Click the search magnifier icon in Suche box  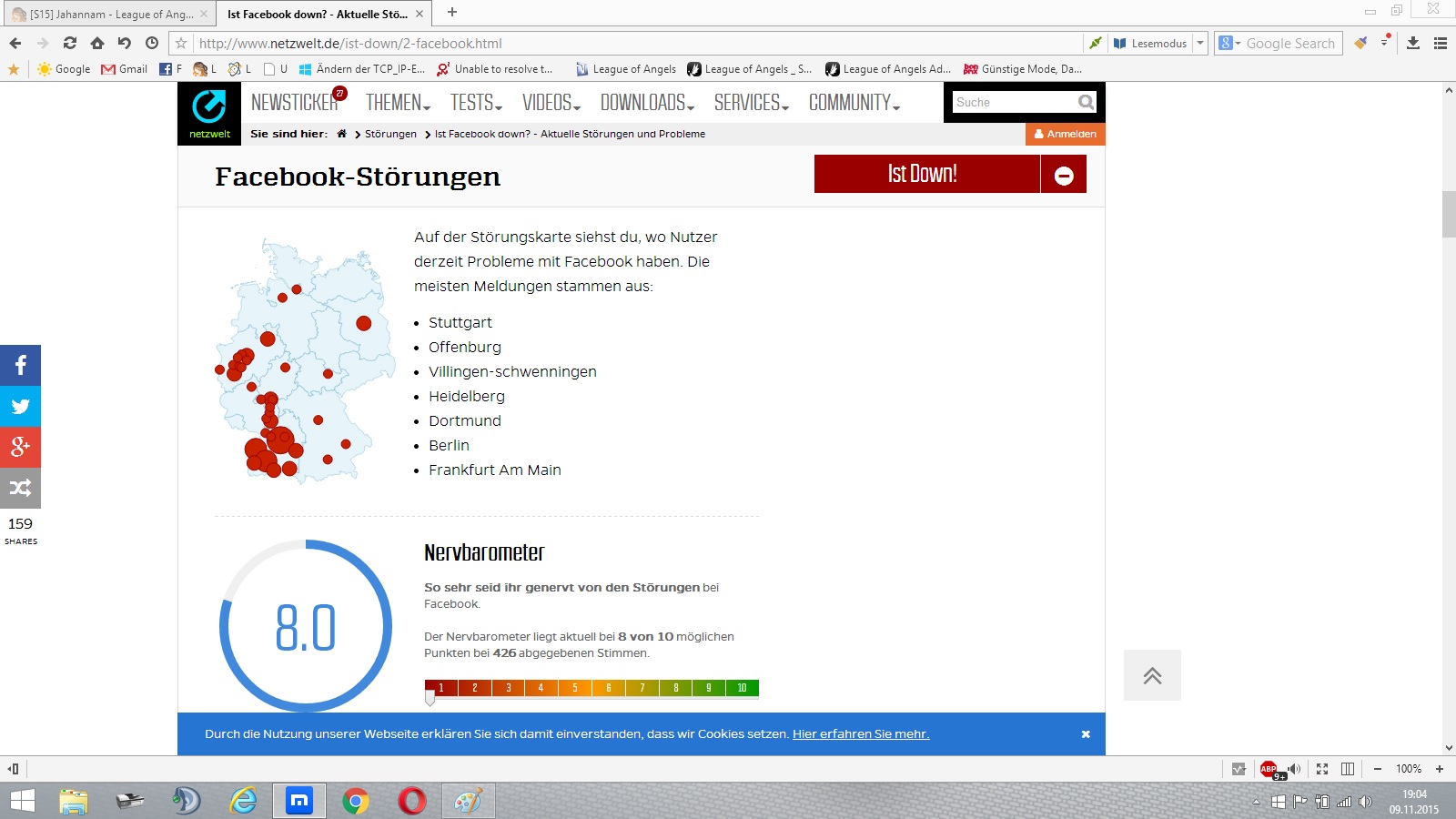pyautogui.click(x=1086, y=102)
